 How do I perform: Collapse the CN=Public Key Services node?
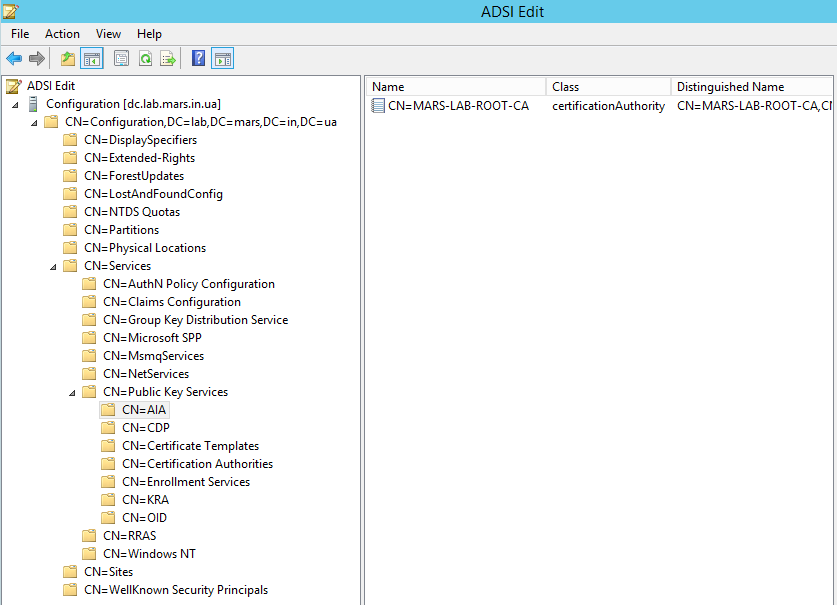tap(72, 392)
